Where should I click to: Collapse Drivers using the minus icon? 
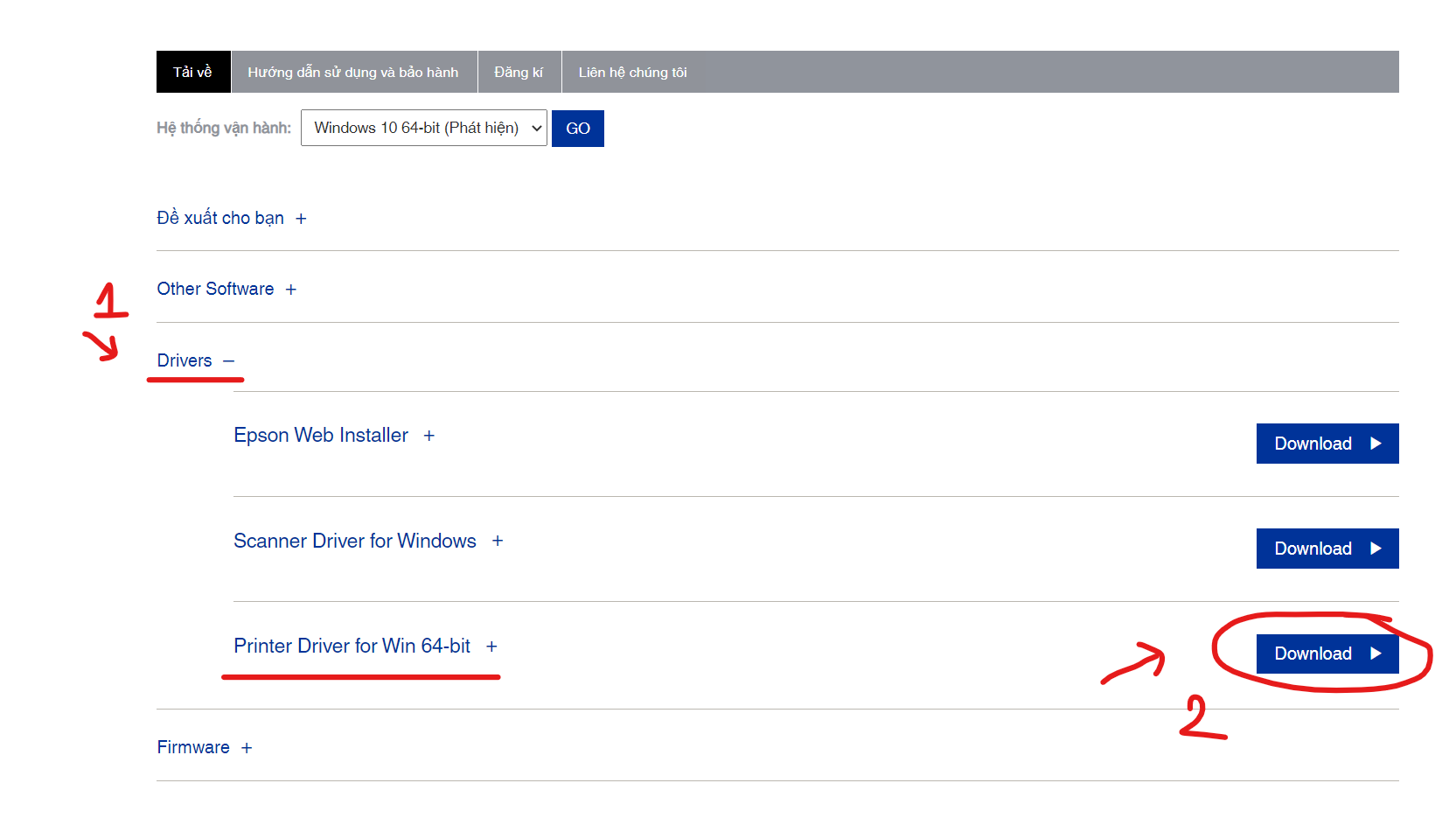tap(229, 361)
